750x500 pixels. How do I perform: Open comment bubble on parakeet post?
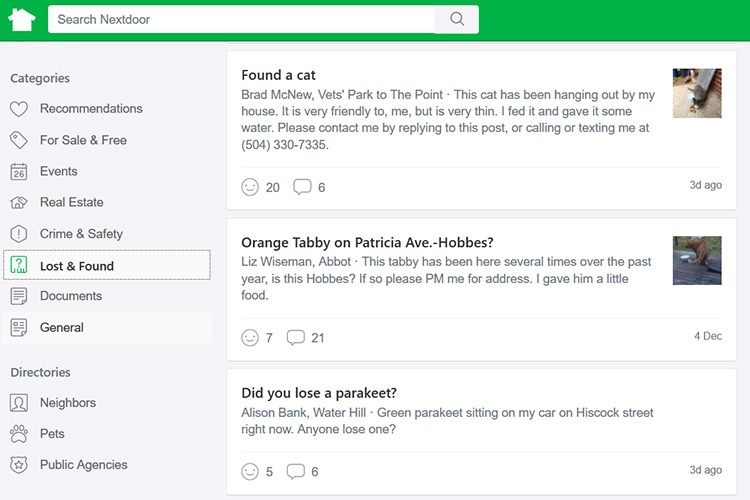click(x=295, y=471)
